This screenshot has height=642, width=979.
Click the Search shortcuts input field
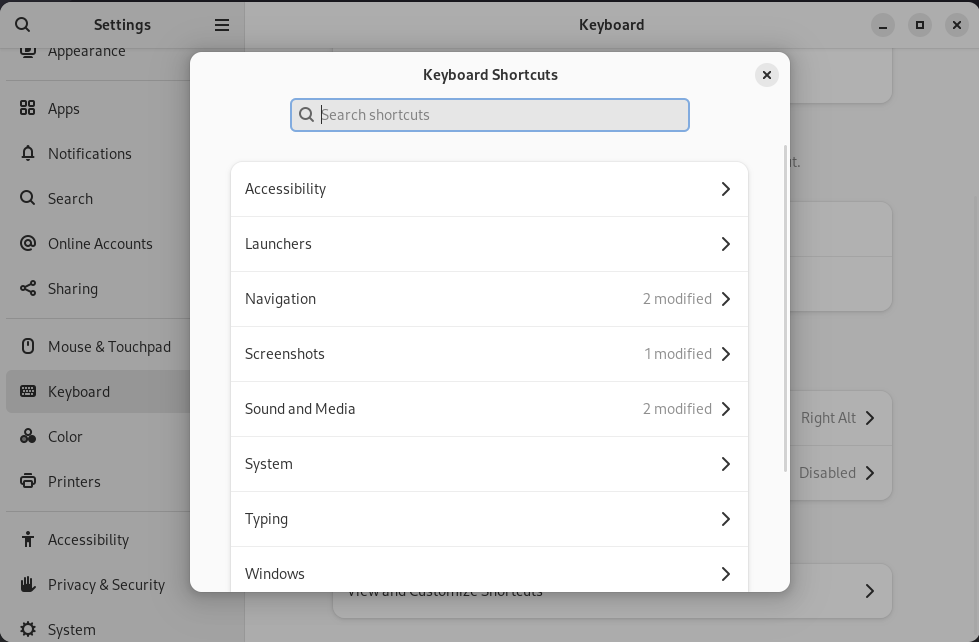coord(490,115)
